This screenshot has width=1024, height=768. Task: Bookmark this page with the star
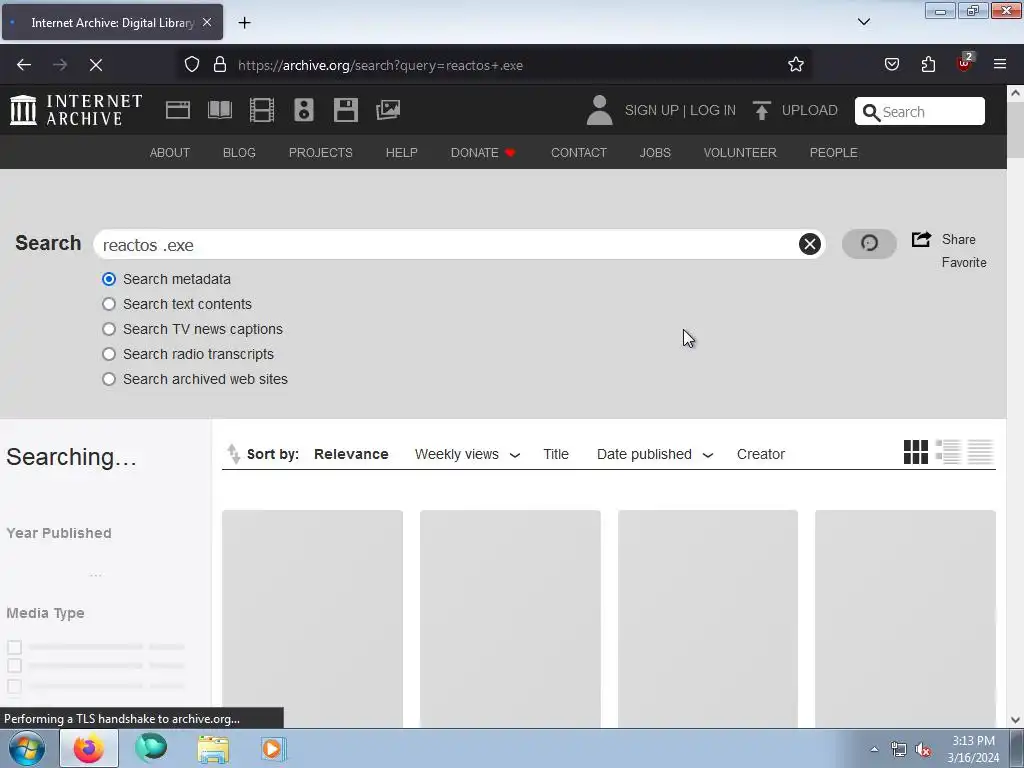tap(795, 65)
